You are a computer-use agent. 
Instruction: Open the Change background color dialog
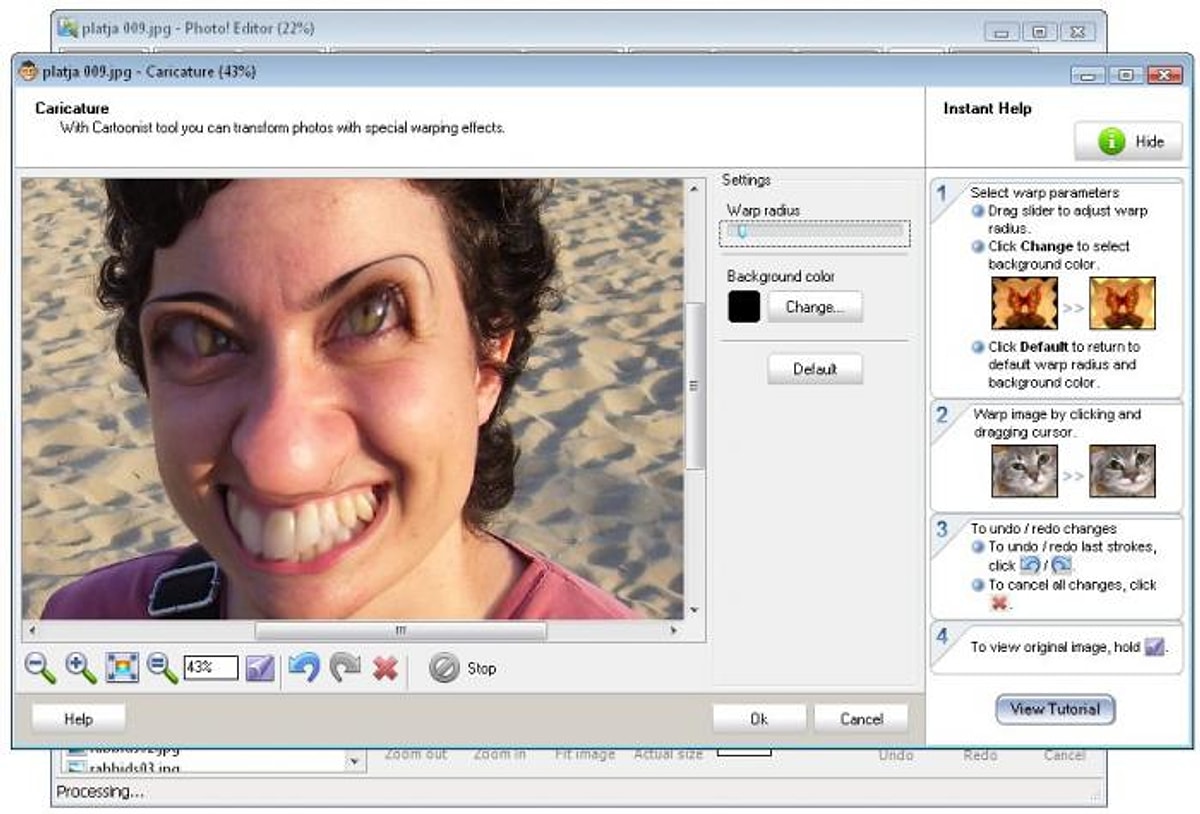[x=814, y=307]
